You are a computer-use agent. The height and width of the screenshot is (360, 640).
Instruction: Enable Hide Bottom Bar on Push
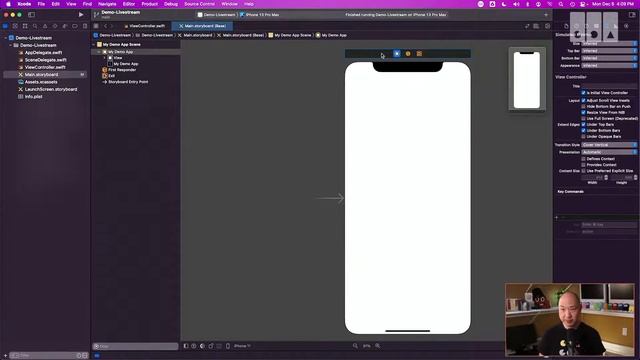click(x=583, y=107)
